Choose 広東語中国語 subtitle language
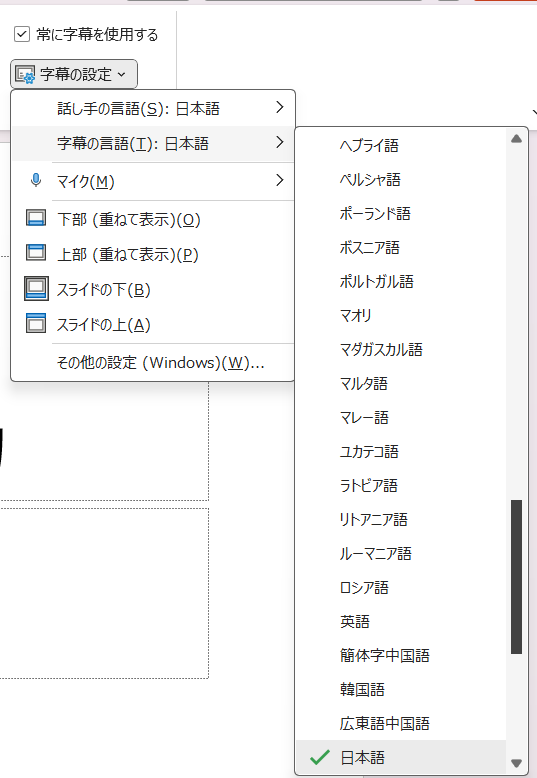The width and height of the screenshot is (537, 778). point(401,723)
